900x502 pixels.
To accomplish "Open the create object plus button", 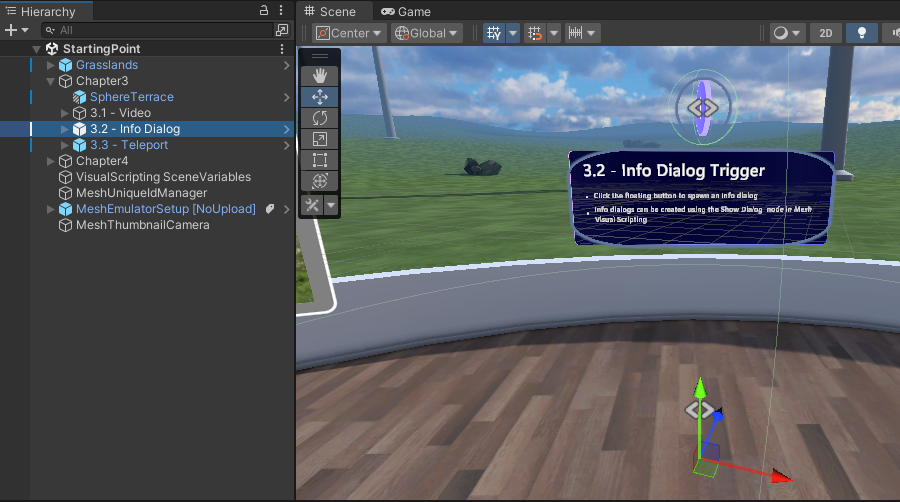I will tap(11, 30).
